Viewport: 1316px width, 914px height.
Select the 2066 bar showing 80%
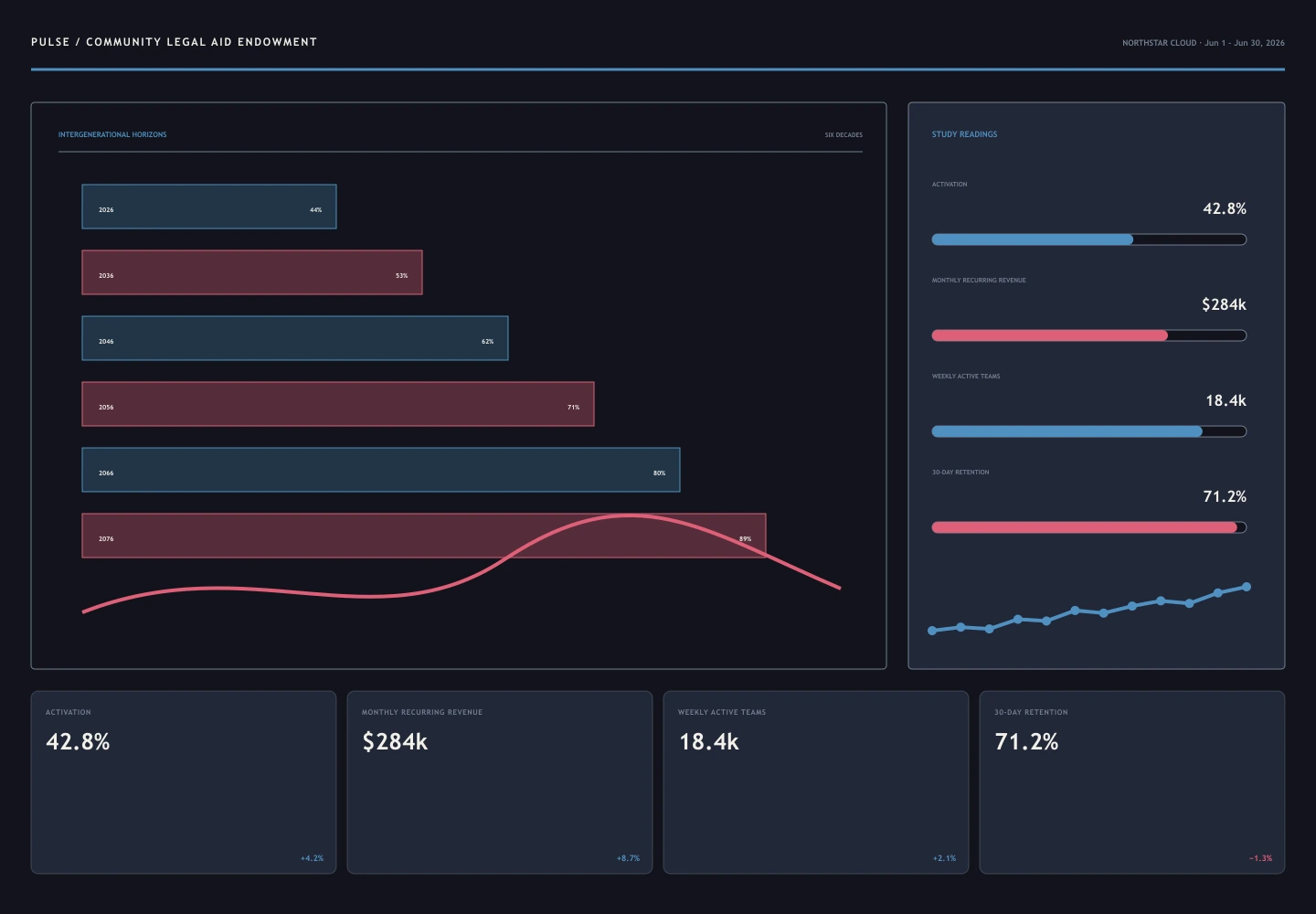[381, 470]
